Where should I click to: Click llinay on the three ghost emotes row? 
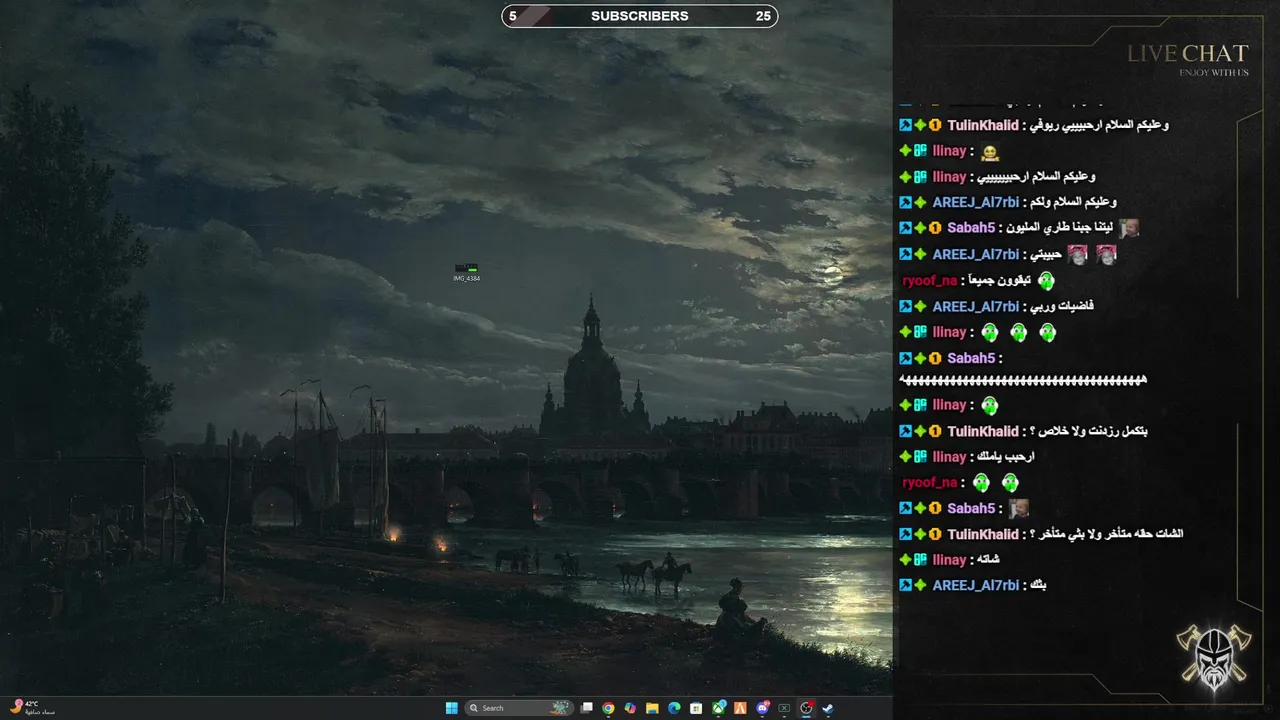point(949,332)
